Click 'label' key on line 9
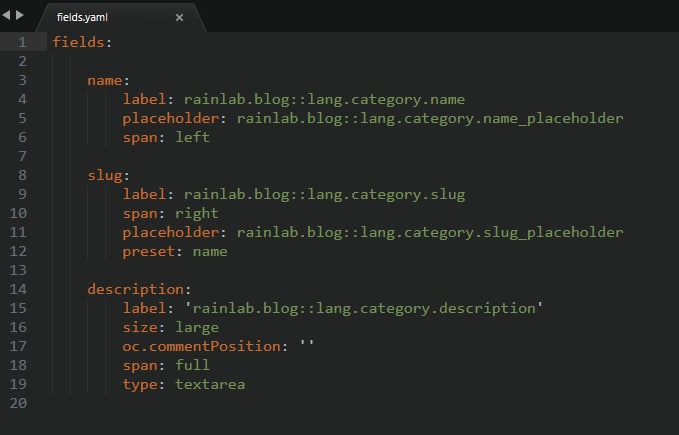Image resolution: width=679 pixels, height=435 pixels. (x=144, y=194)
